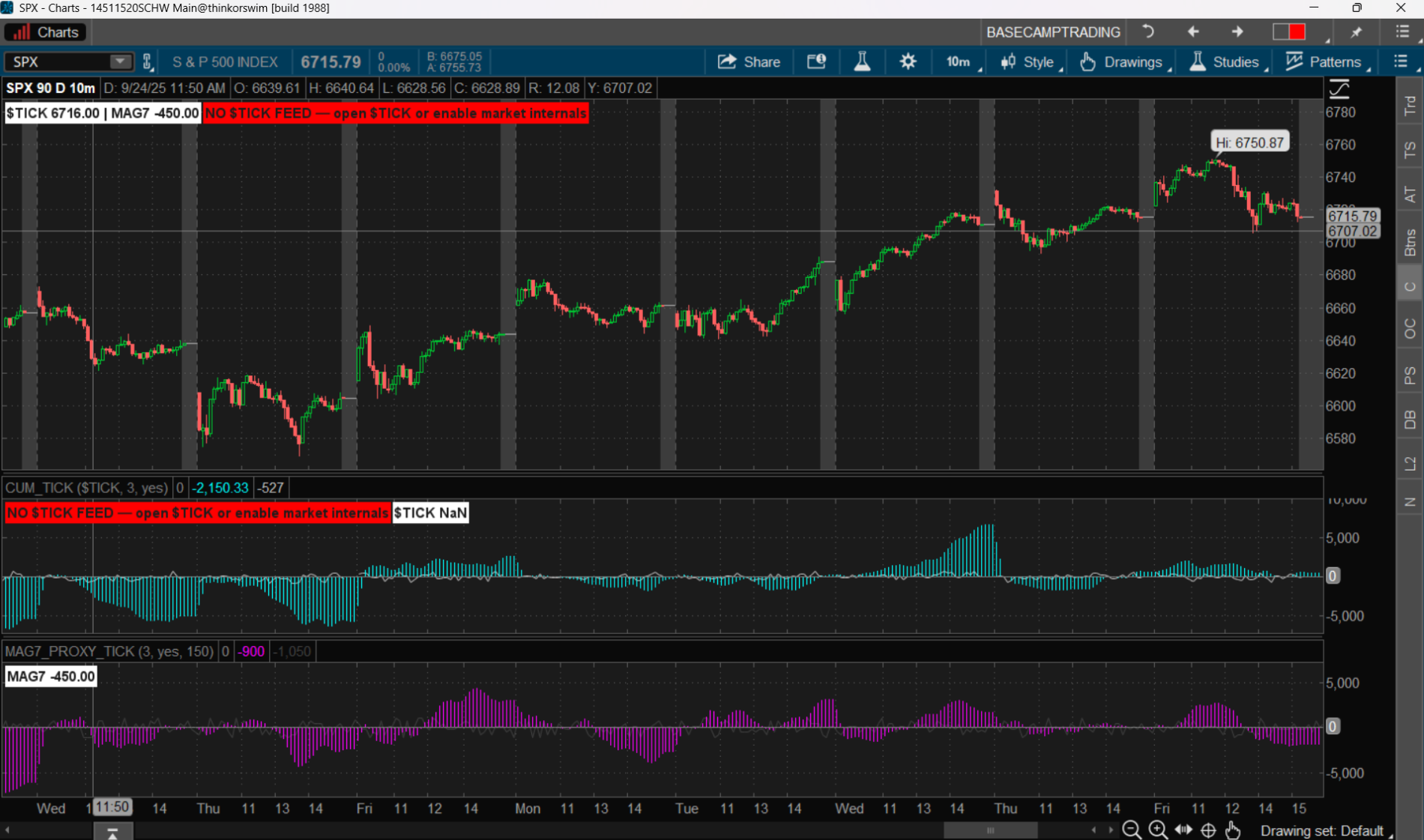Screen dimensions: 1424x840
Task: Zoom in using the magnifier plus icon
Action: point(1158,830)
